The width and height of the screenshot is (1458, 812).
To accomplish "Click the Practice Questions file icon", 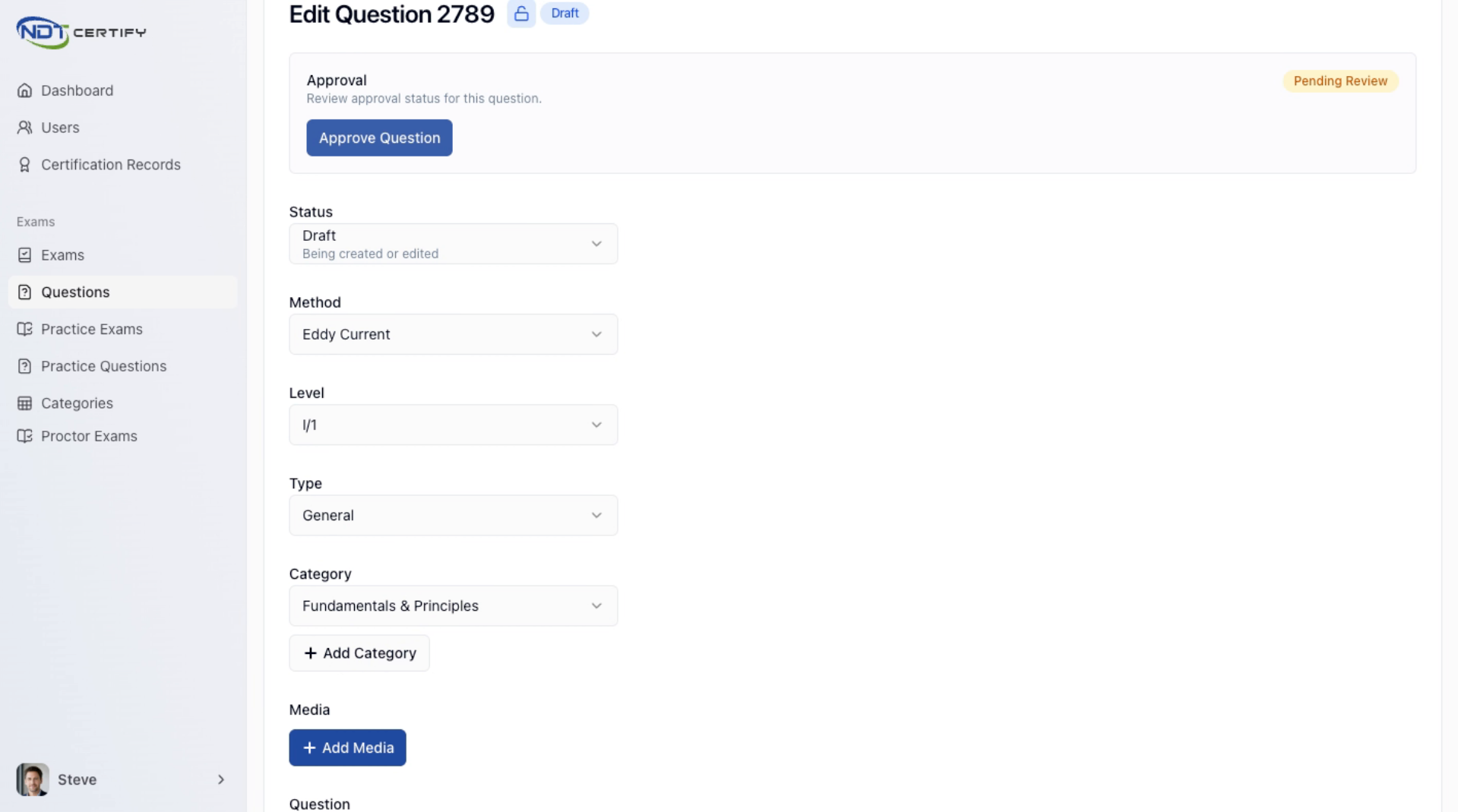I will 25,366.
